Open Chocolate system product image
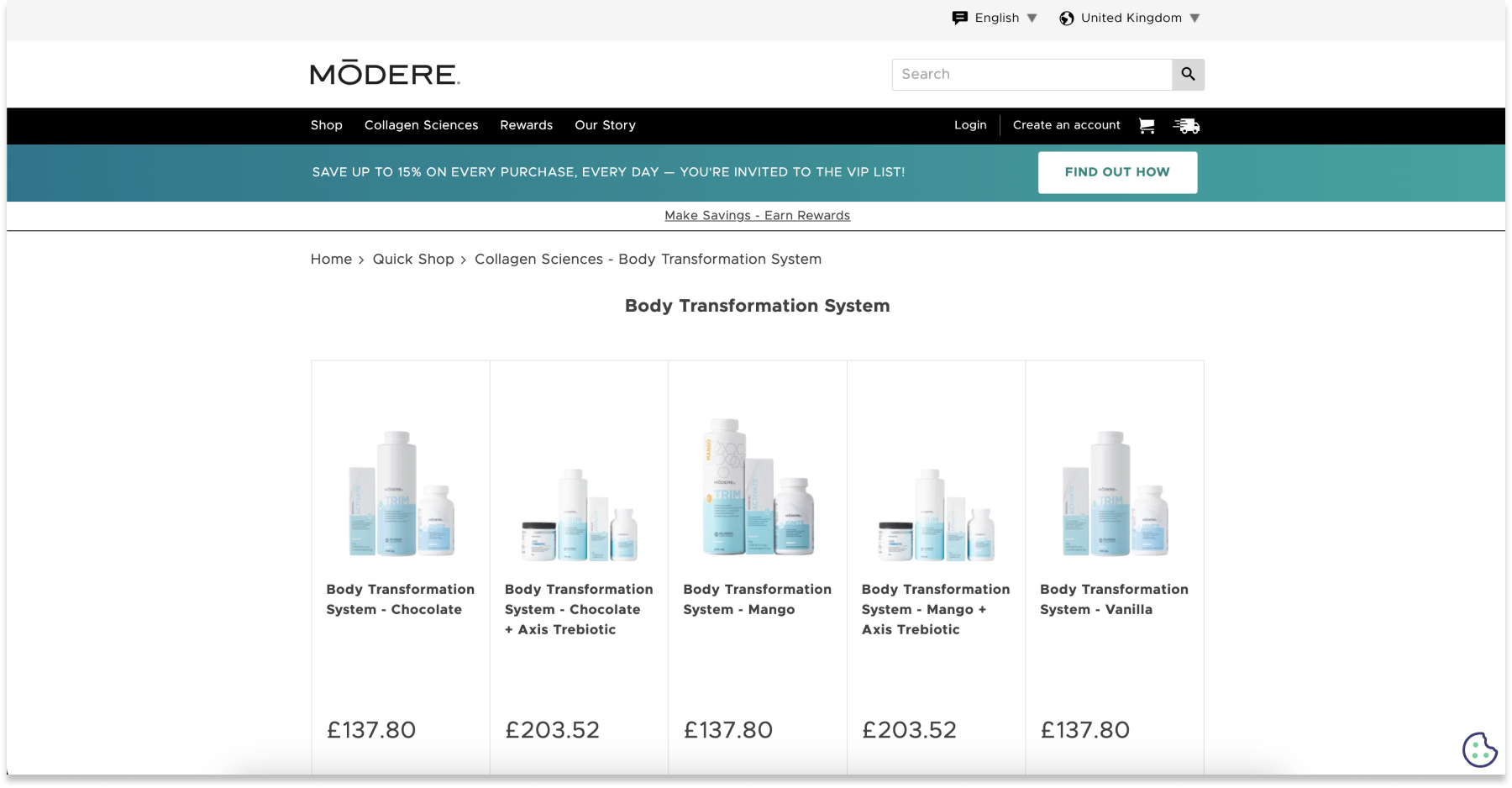Viewport: 1512px width, 788px height. tap(401, 493)
